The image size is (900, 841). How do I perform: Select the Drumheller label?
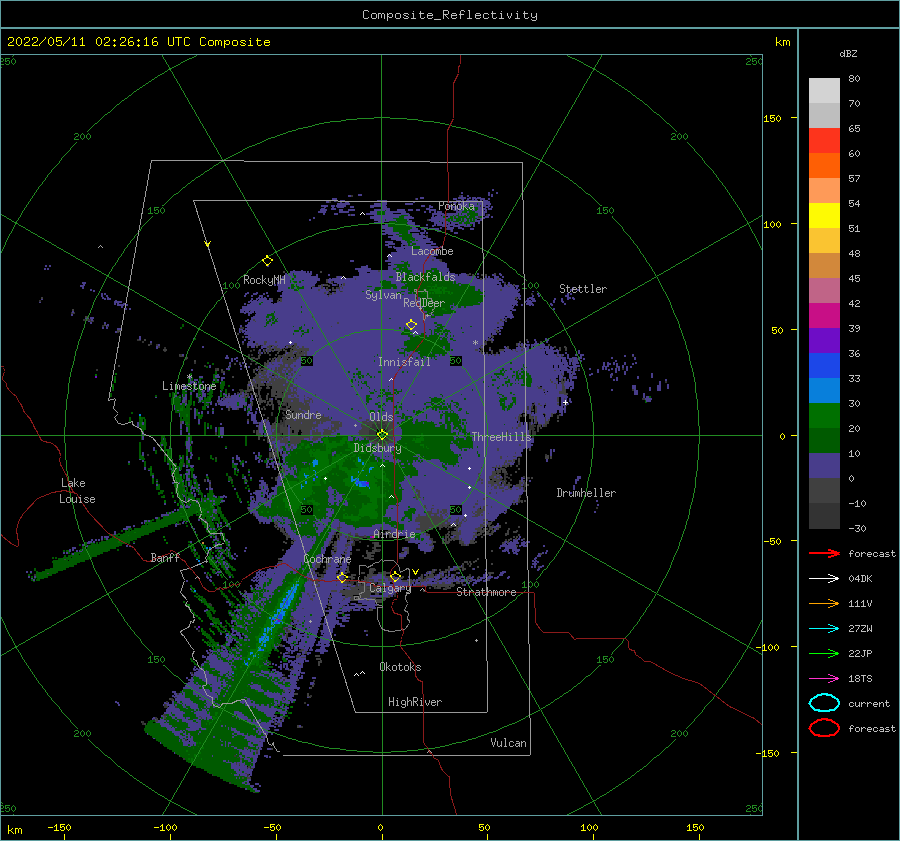[586, 493]
